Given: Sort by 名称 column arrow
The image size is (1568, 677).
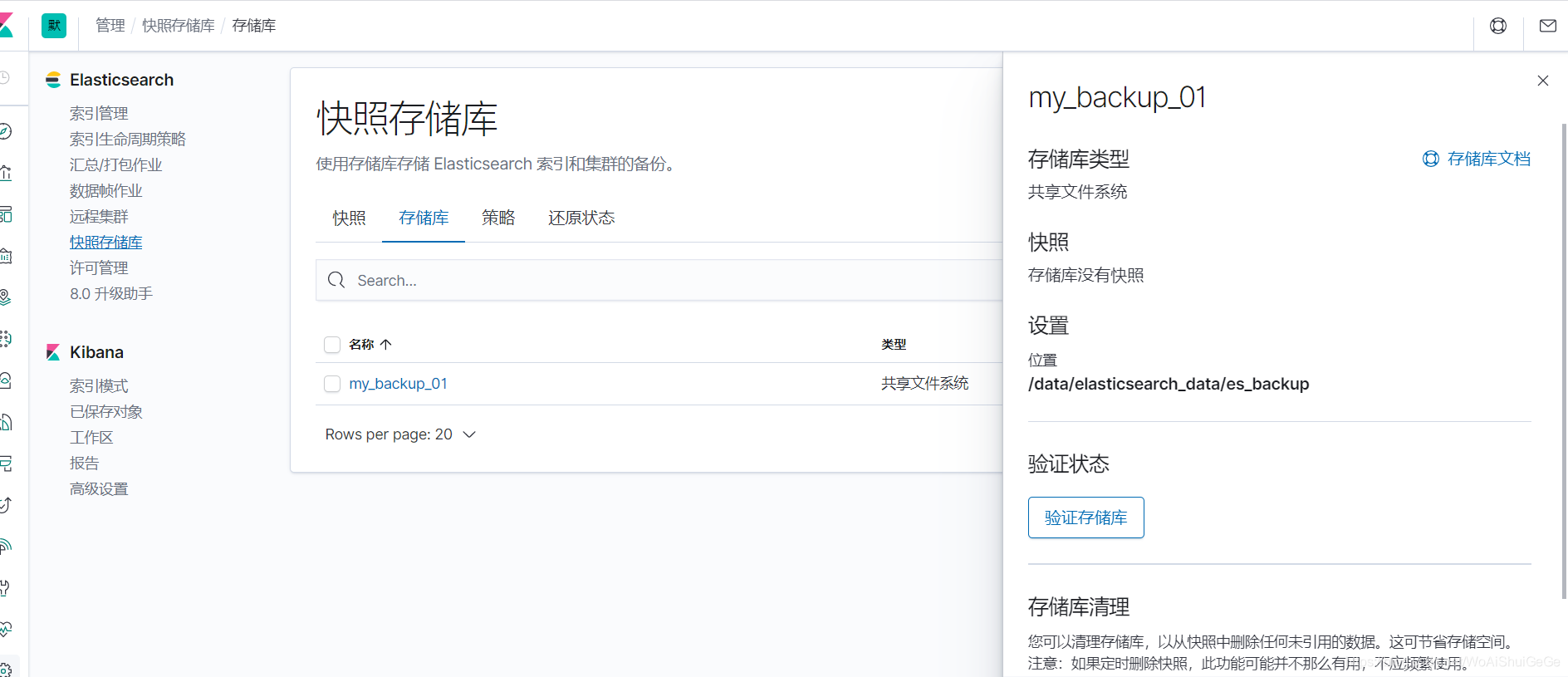Looking at the screenshot, I should point(386,344).
